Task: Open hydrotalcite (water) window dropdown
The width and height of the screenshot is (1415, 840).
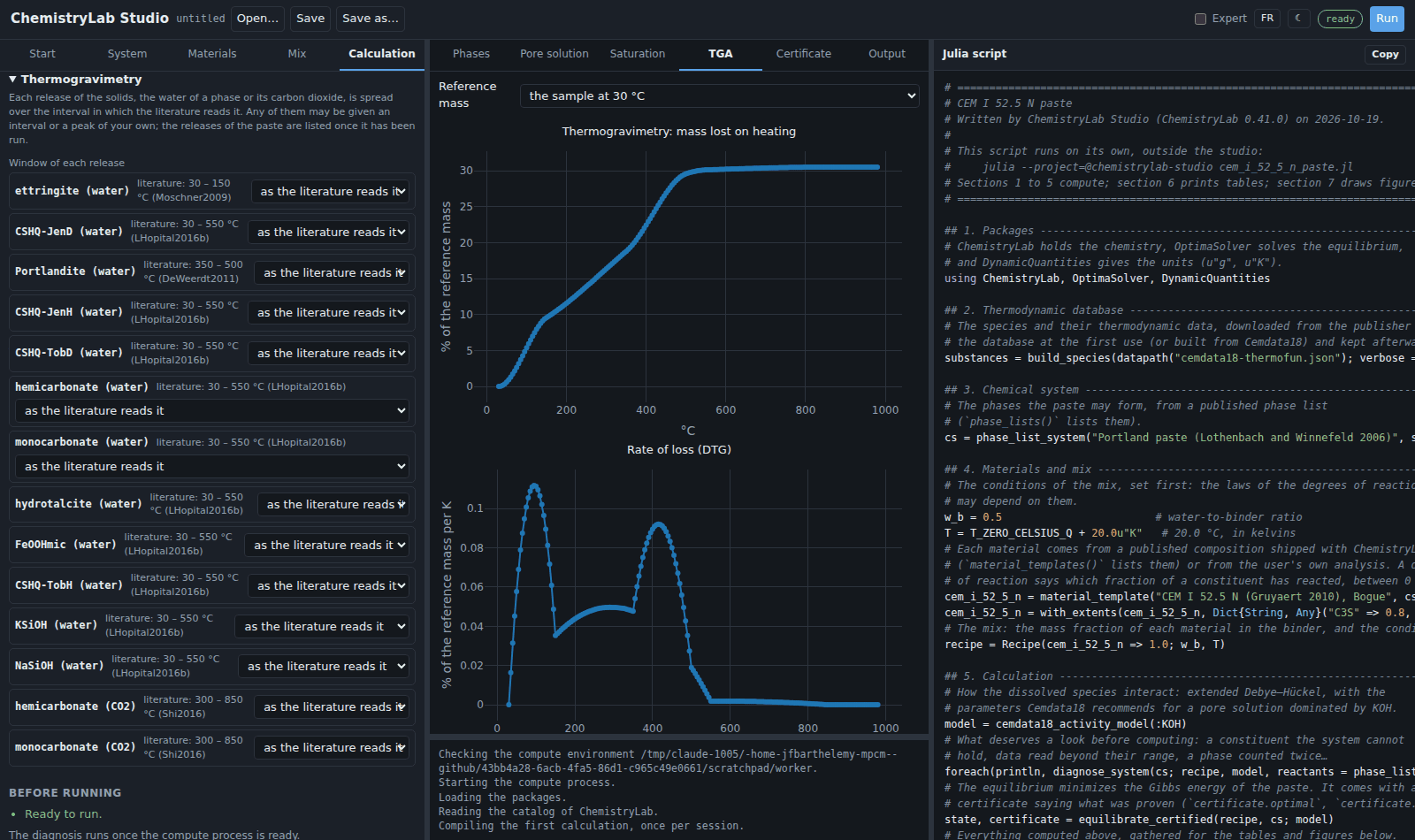Action: 333,504
